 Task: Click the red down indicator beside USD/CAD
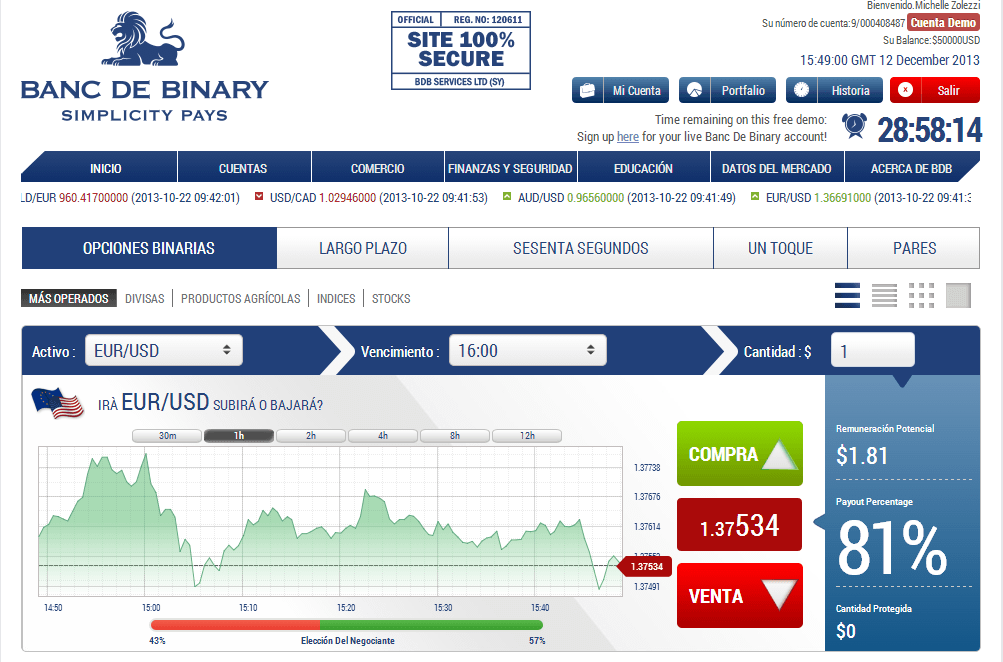click(x=259, y=196)
